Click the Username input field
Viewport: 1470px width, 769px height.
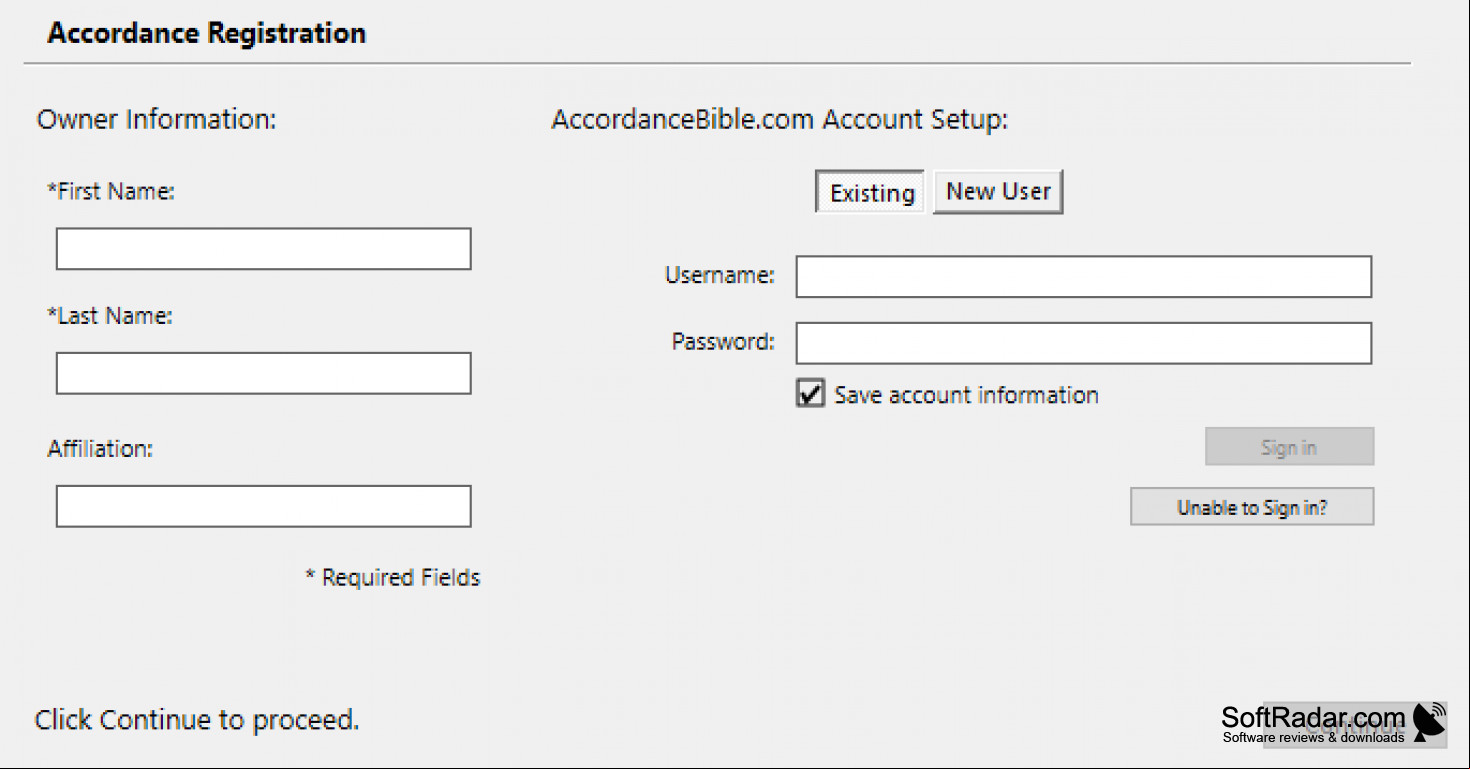coord(1083,277)
